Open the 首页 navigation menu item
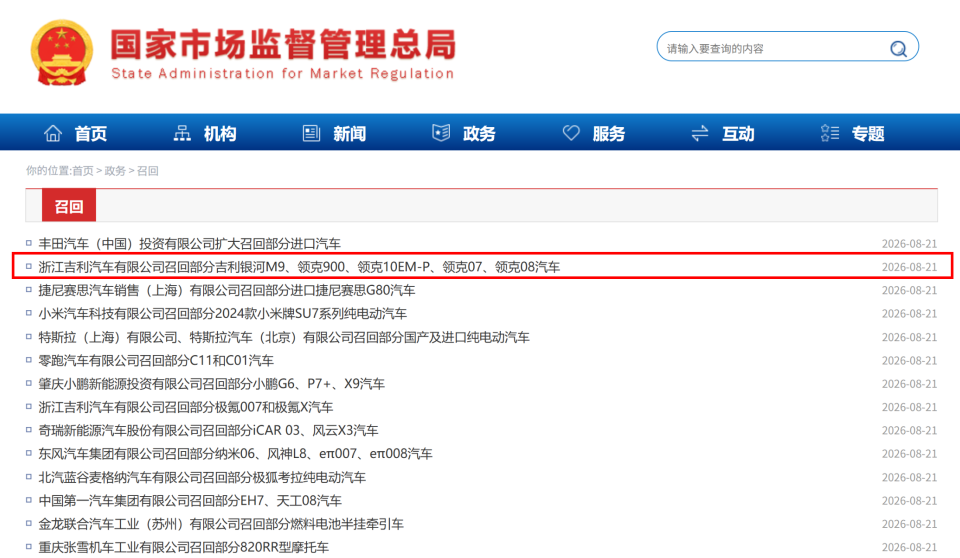 pos(91,134)
